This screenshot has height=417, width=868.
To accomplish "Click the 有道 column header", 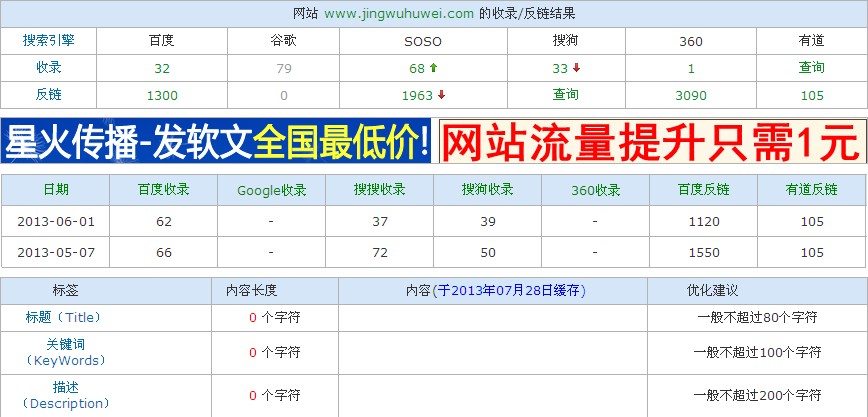I will click(x=812, y=40).
